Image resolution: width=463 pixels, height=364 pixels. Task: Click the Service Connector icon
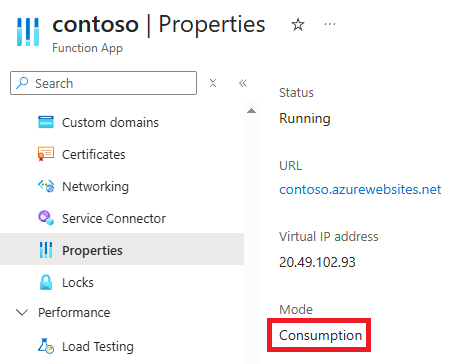pos(46,218)
